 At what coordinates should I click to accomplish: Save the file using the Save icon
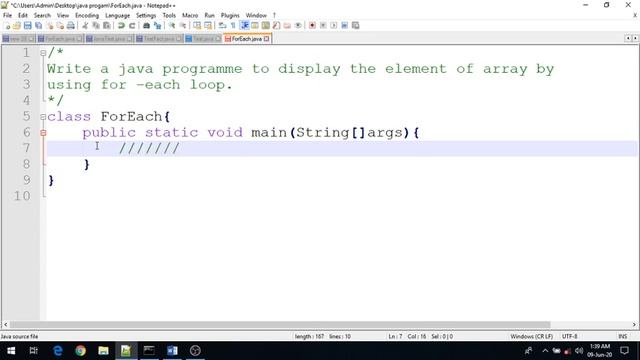pos(27,26)
